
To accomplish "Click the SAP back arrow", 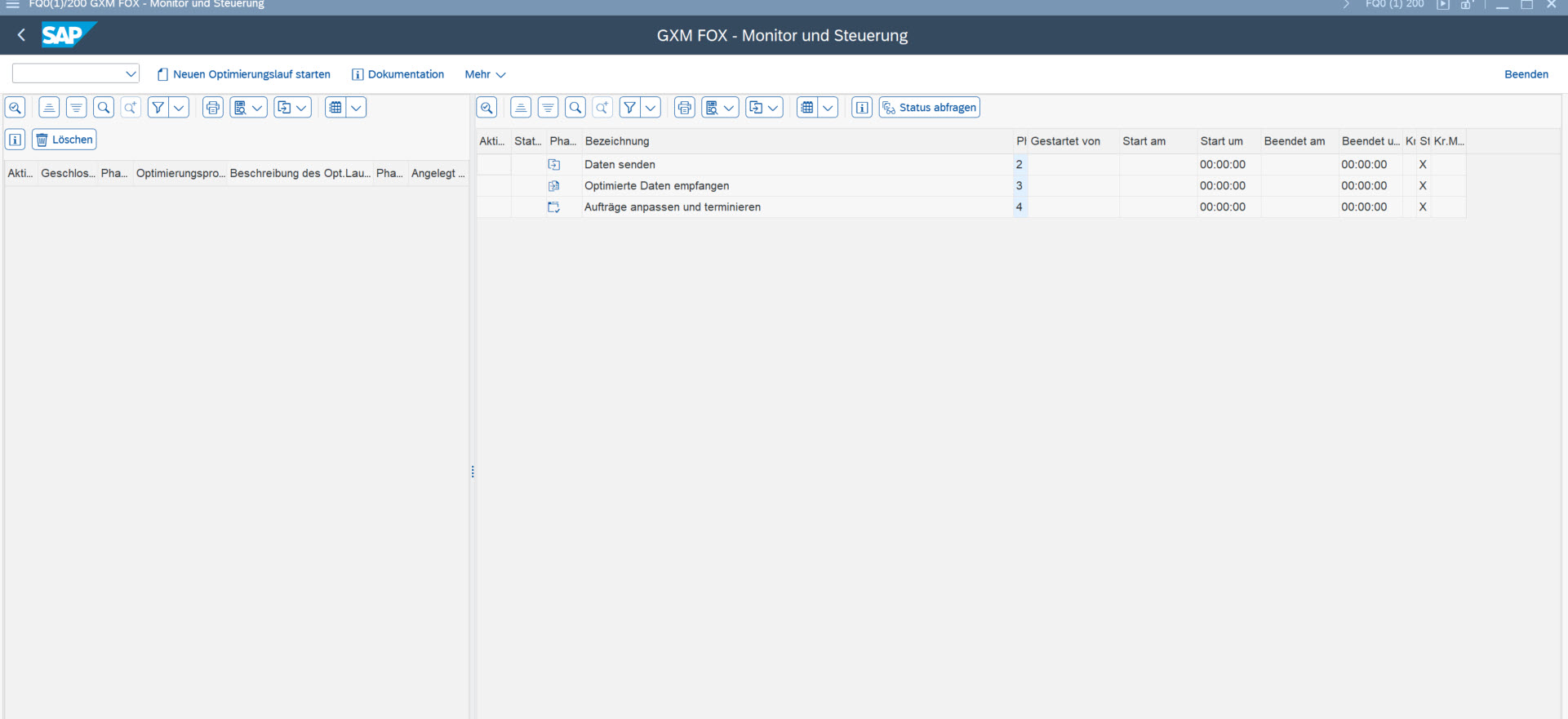I will (22, 35).
